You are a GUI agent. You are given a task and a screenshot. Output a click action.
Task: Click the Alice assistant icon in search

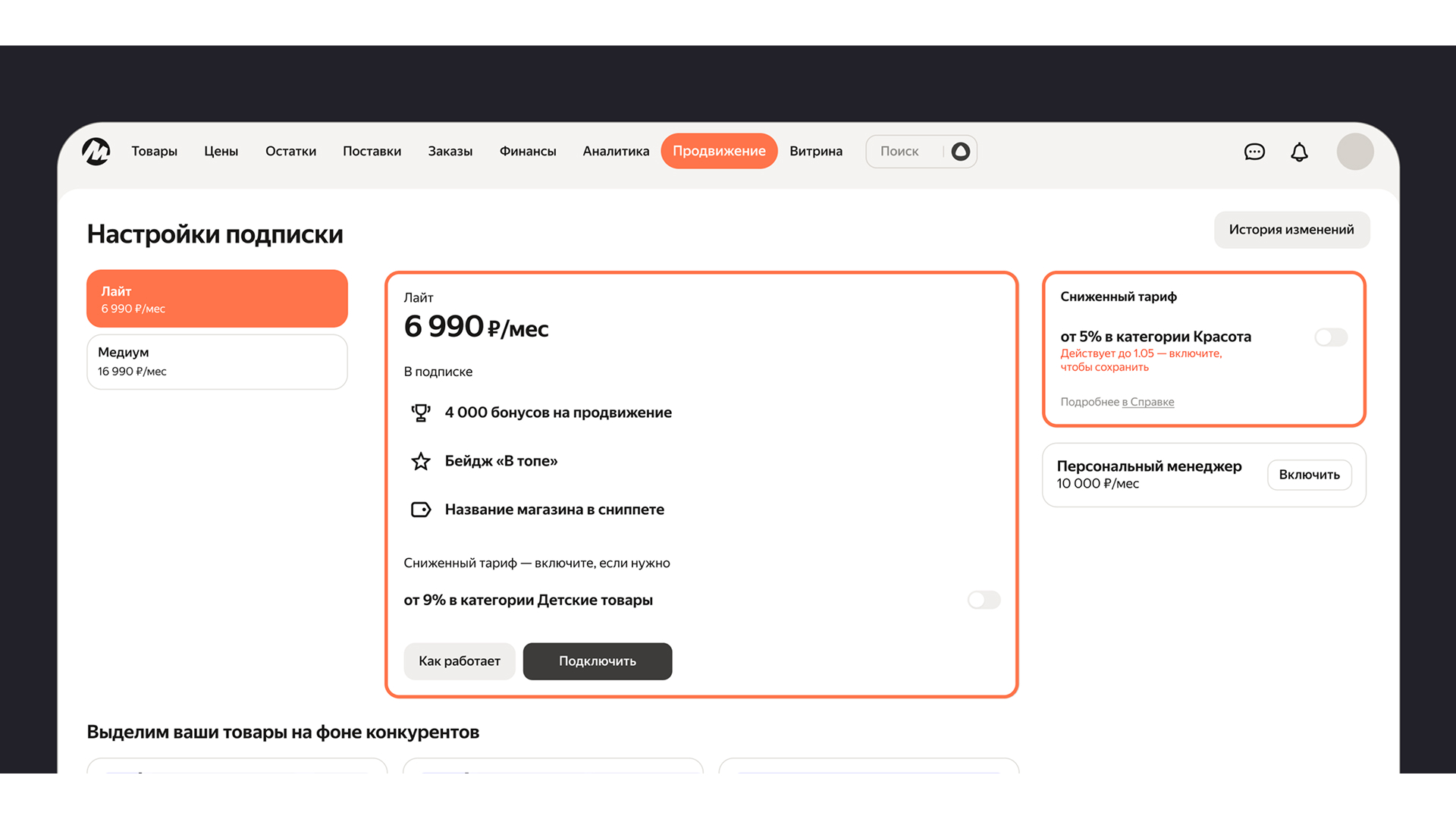click(x=960, y=152)
